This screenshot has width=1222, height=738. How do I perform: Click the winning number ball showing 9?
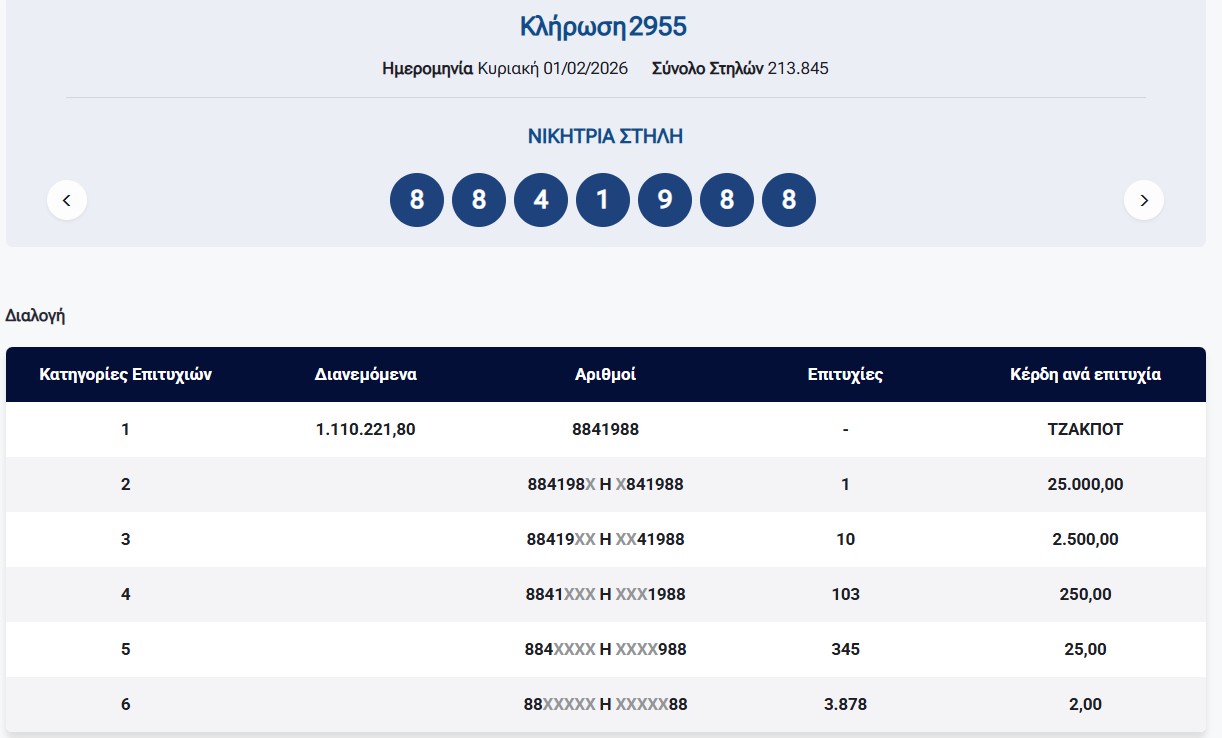[665, 200]
